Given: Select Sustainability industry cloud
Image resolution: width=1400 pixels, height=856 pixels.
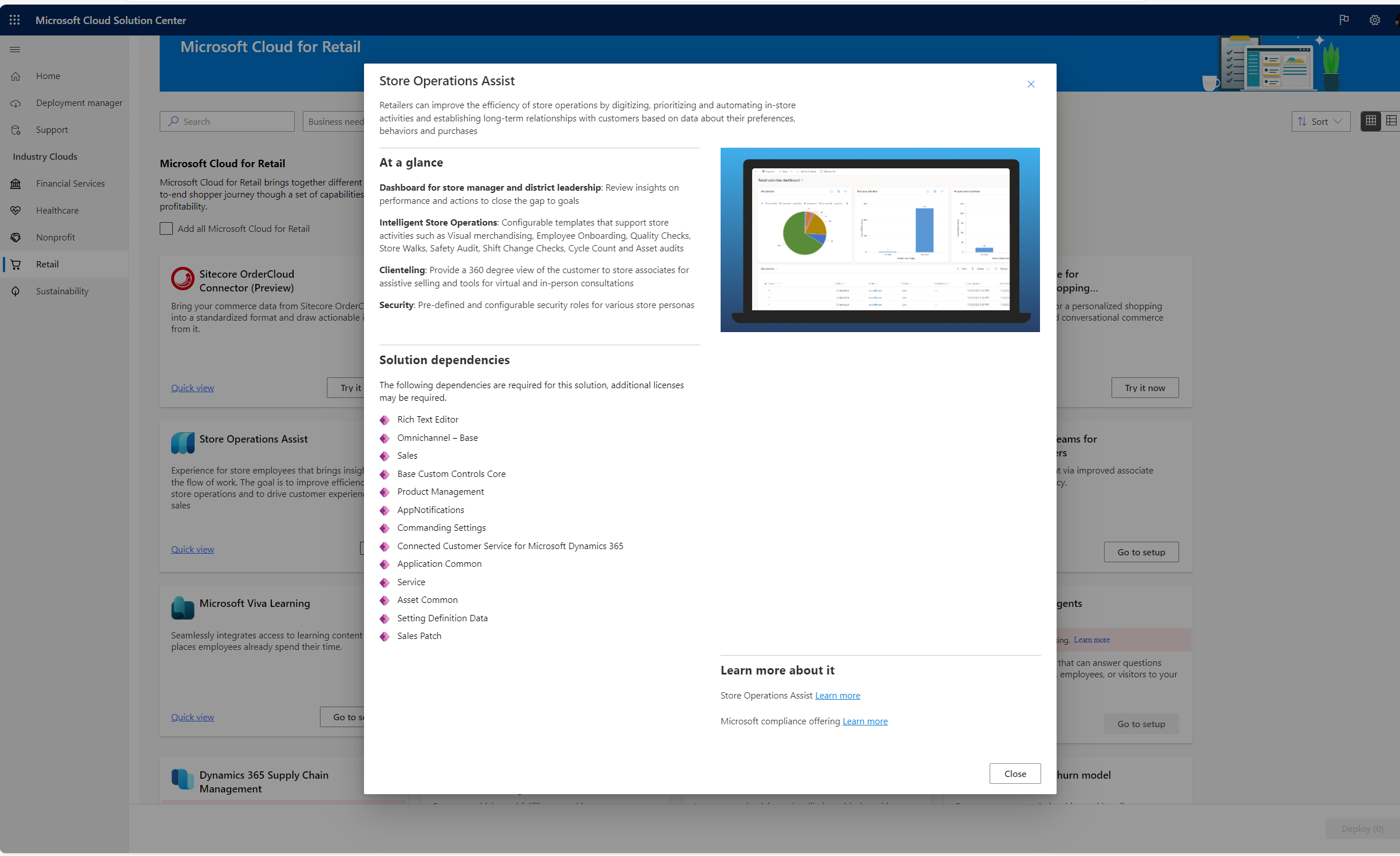Looking at the screenshot, I should point(62,291).
